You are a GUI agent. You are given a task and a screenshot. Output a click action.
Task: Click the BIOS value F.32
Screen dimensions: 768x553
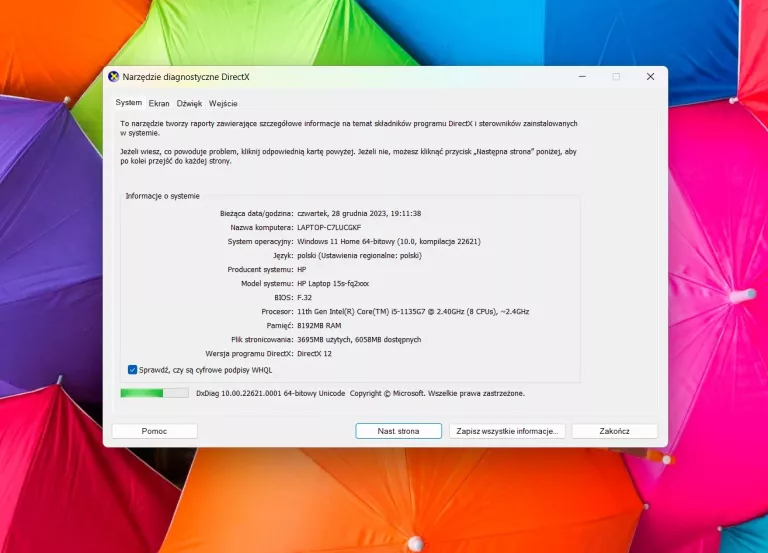(304, 297)
